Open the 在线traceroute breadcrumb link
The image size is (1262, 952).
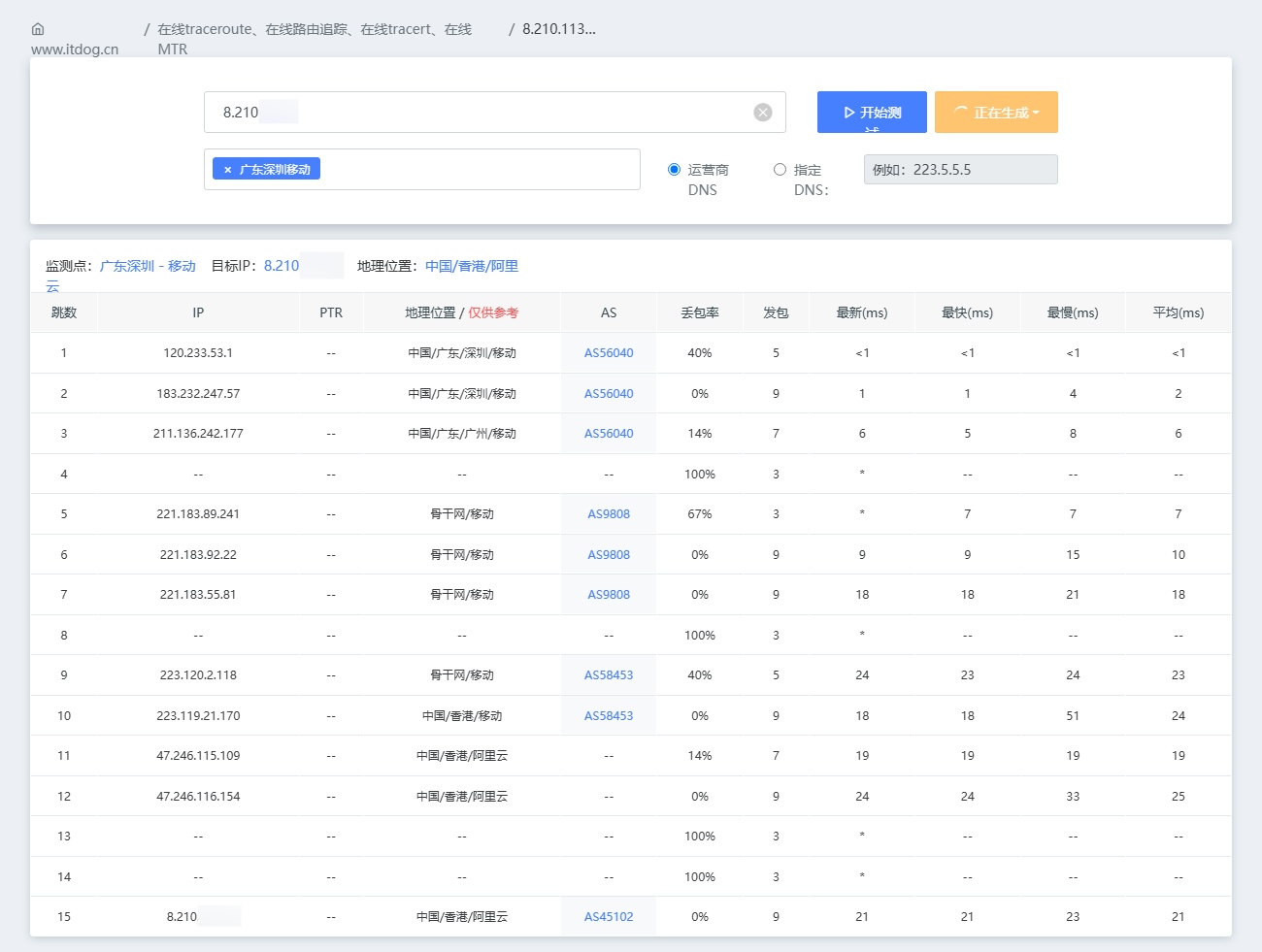(x=315, y=39)
